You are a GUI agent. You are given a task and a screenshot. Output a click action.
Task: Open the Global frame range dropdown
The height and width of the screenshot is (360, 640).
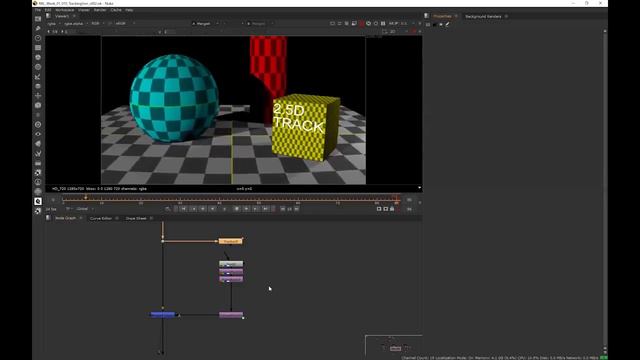click(x=85, y=209)
